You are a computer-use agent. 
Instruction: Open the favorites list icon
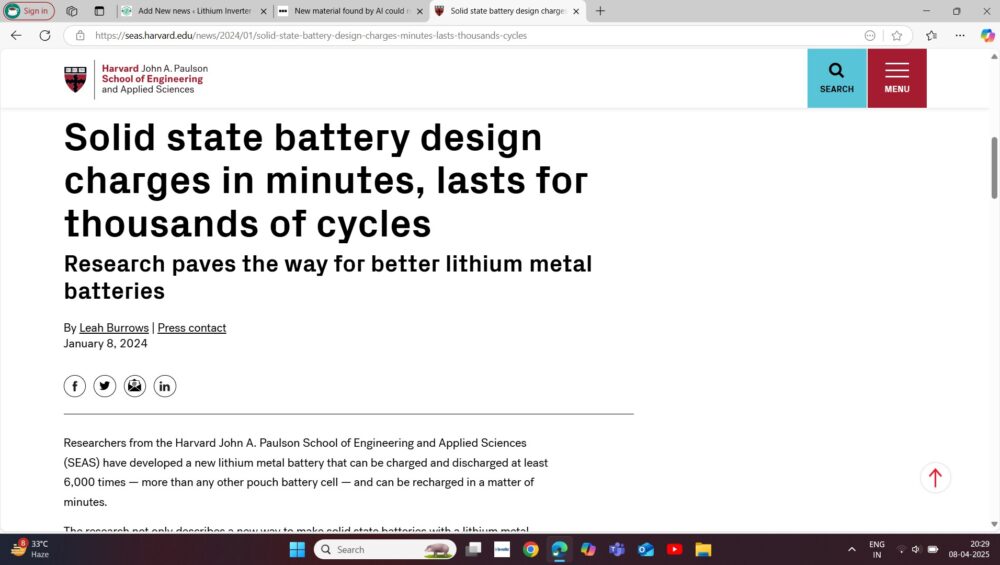tap(931, 36)
